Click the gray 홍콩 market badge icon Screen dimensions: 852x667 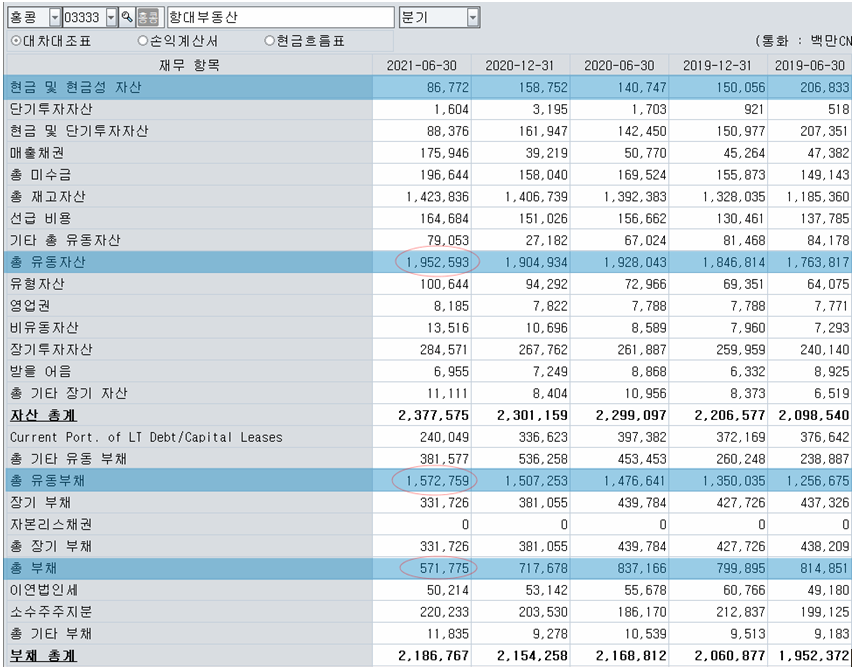(147, 18)
